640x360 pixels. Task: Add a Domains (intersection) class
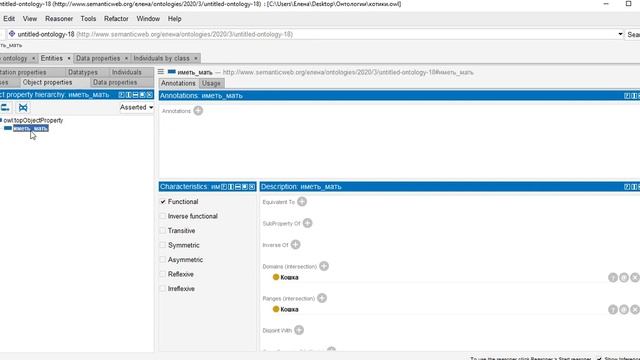click(324, 266)
